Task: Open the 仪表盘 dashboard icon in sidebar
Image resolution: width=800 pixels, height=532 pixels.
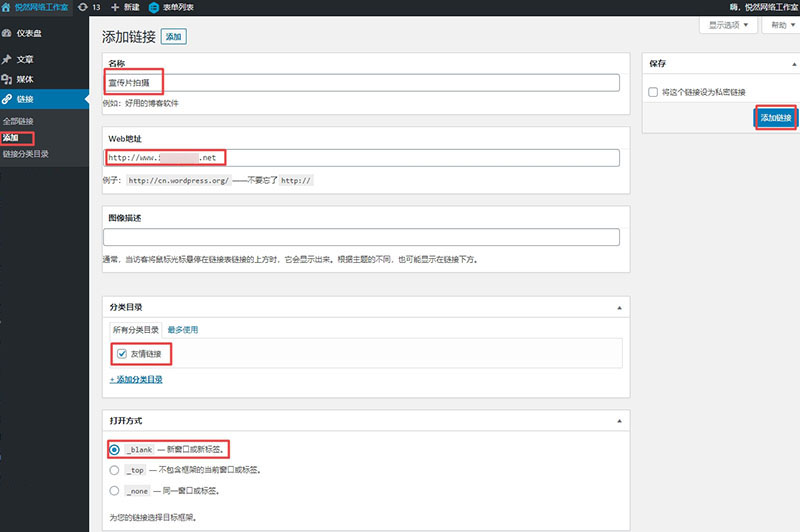Action: click(x=8, y=33)
